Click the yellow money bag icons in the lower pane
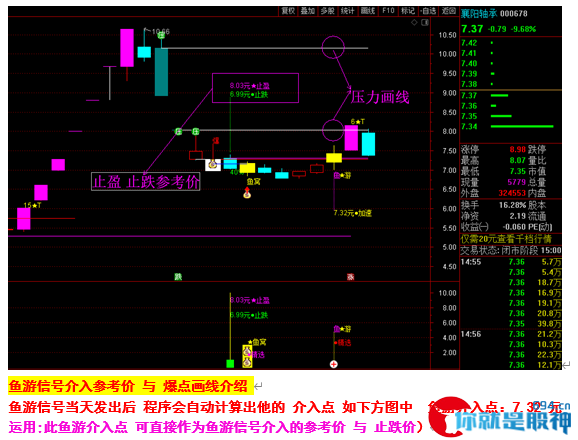The image size is (578, 440). click(x=247, y=356)
